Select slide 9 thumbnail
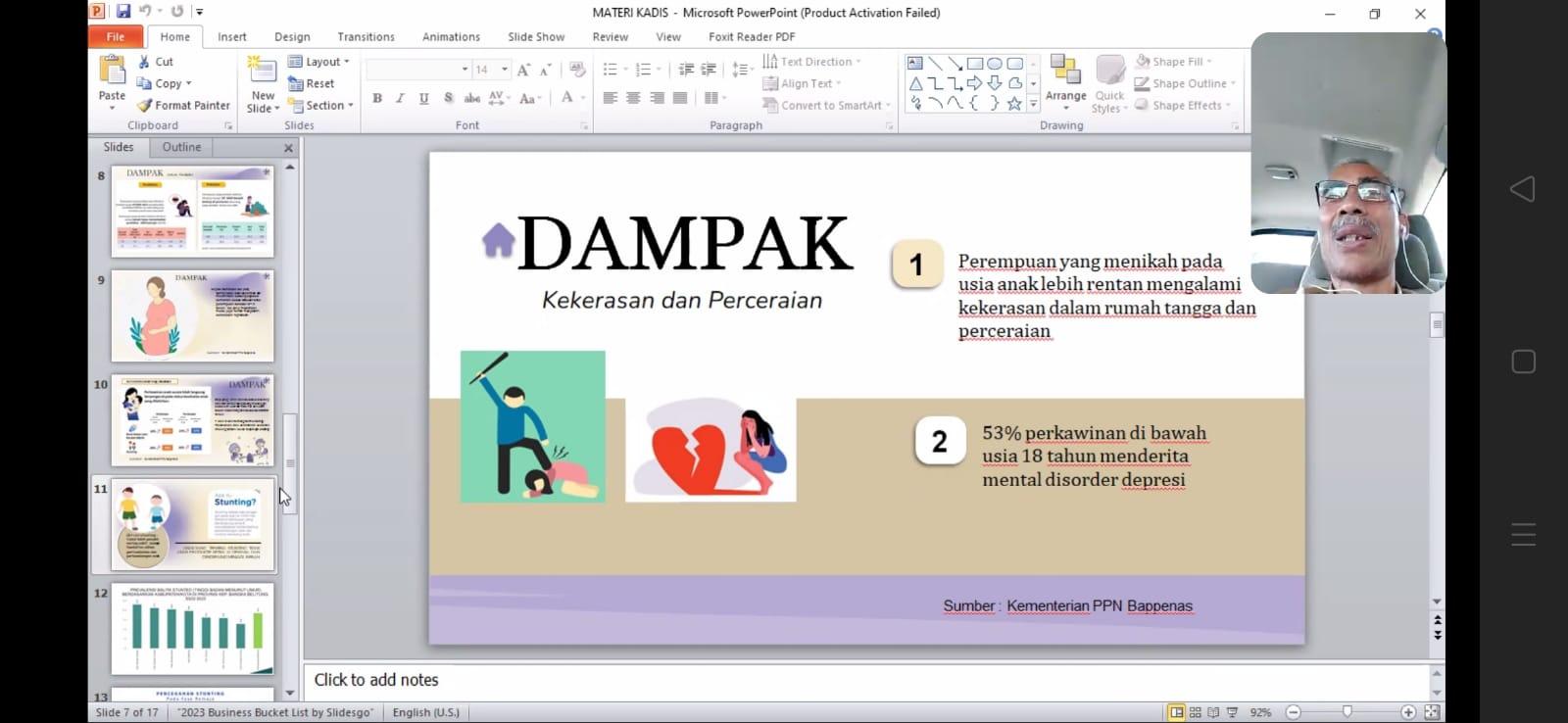The image size is (1568, 723). click(192, 315)
